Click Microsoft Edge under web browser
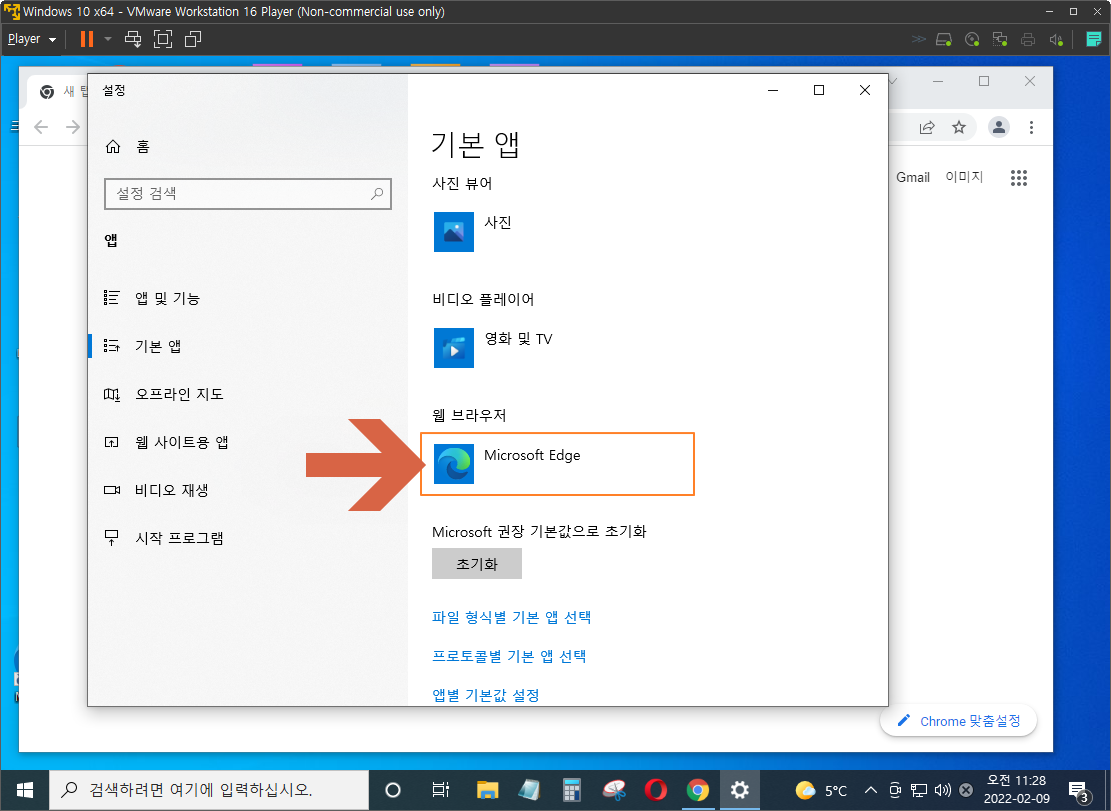 click(557, 464)
